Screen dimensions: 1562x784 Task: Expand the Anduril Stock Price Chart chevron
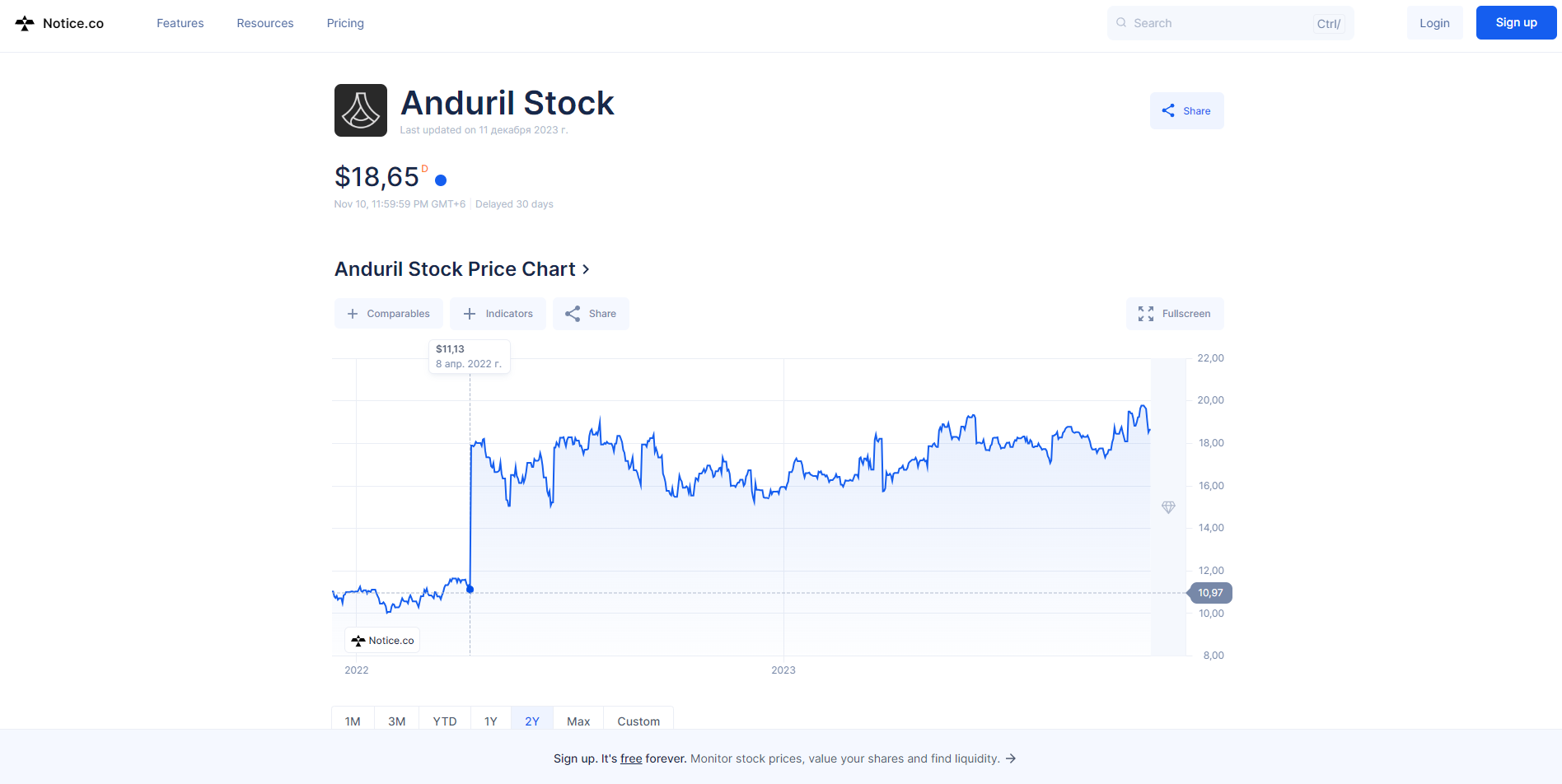click(x=586, y=269)
